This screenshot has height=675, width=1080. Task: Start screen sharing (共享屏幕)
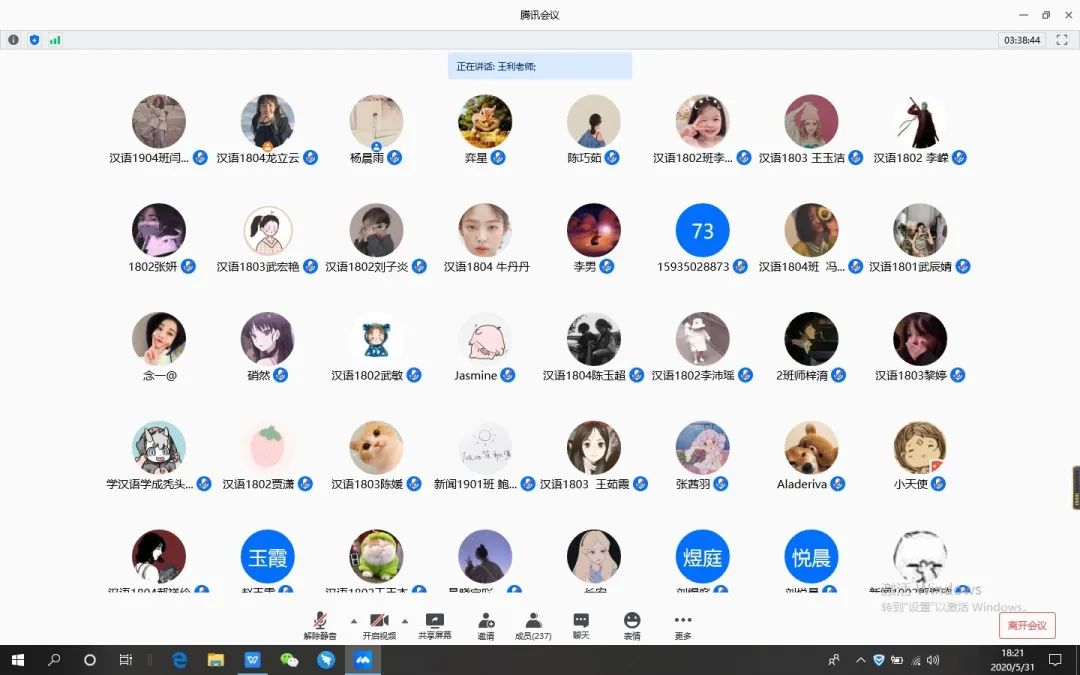tap(434, 624)
